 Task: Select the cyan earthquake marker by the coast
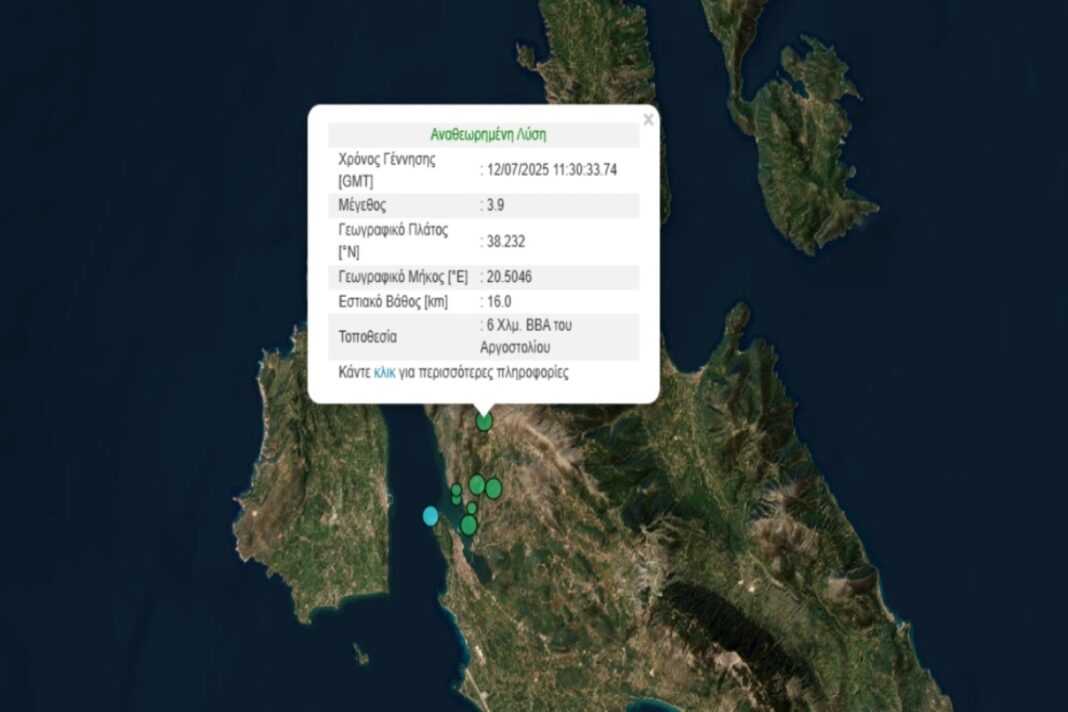430,516
